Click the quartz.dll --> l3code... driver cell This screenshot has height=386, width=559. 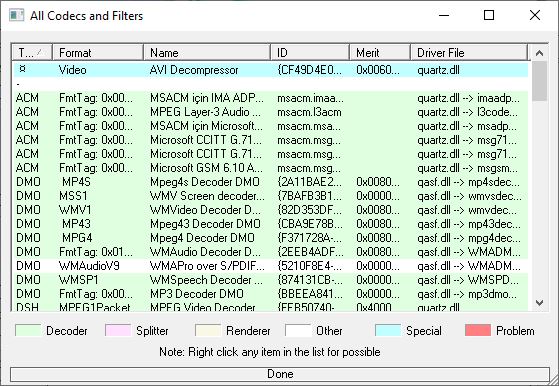(467, 112)
